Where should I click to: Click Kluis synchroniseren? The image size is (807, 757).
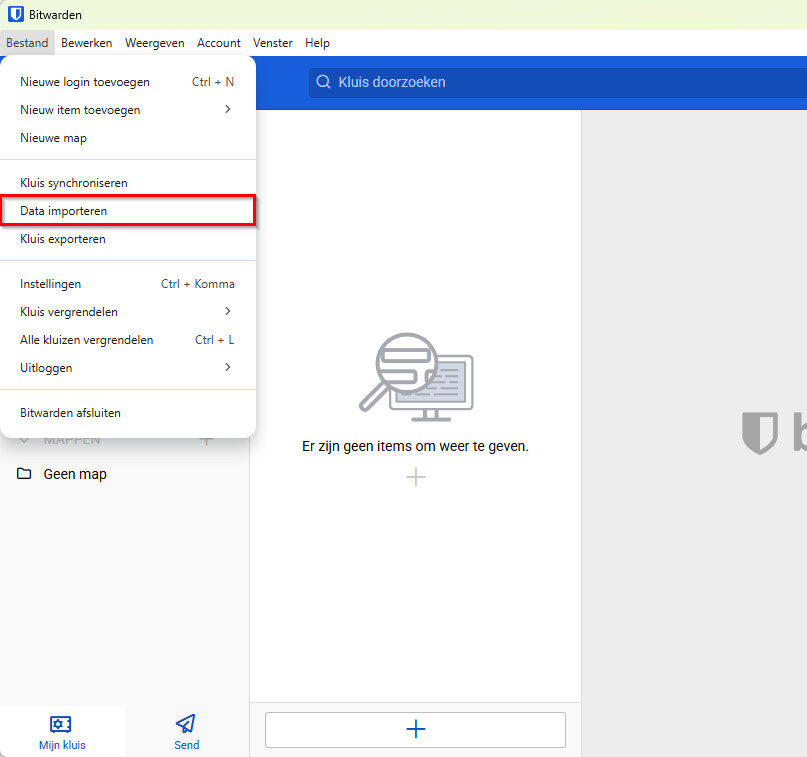click(74, 183)
